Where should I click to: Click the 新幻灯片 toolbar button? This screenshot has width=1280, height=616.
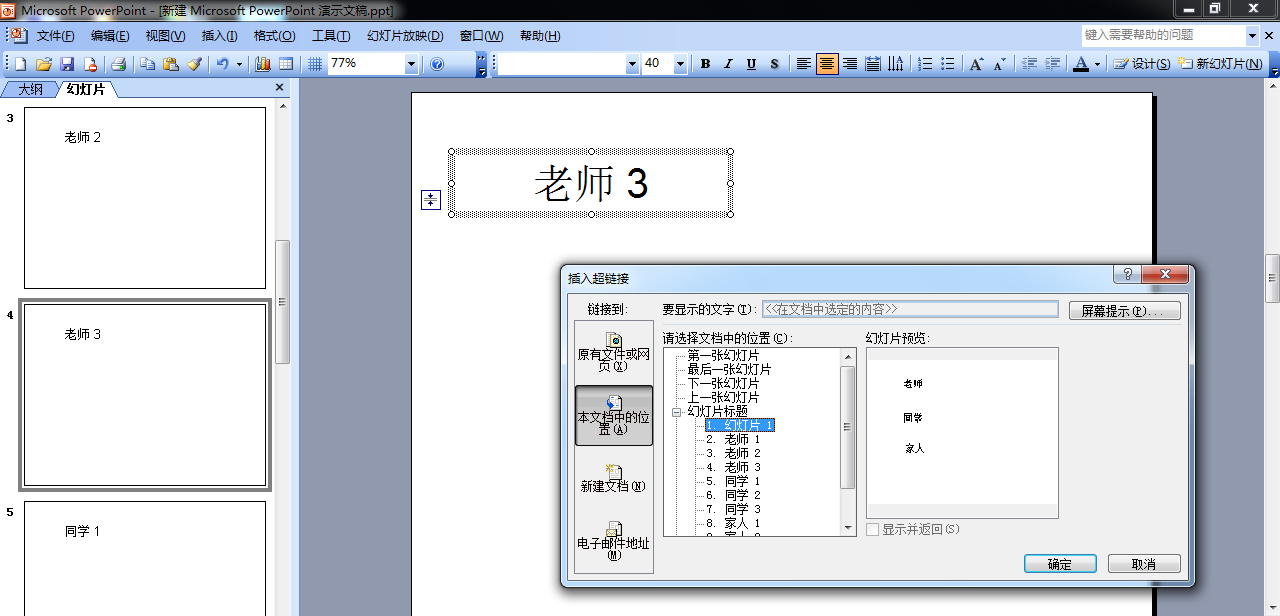pos(1220,64)
